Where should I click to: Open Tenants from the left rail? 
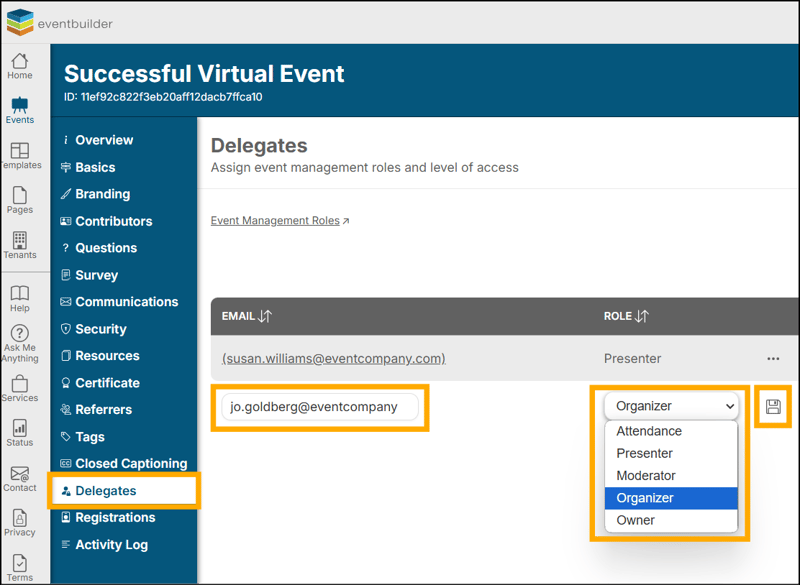pos(20,246)
